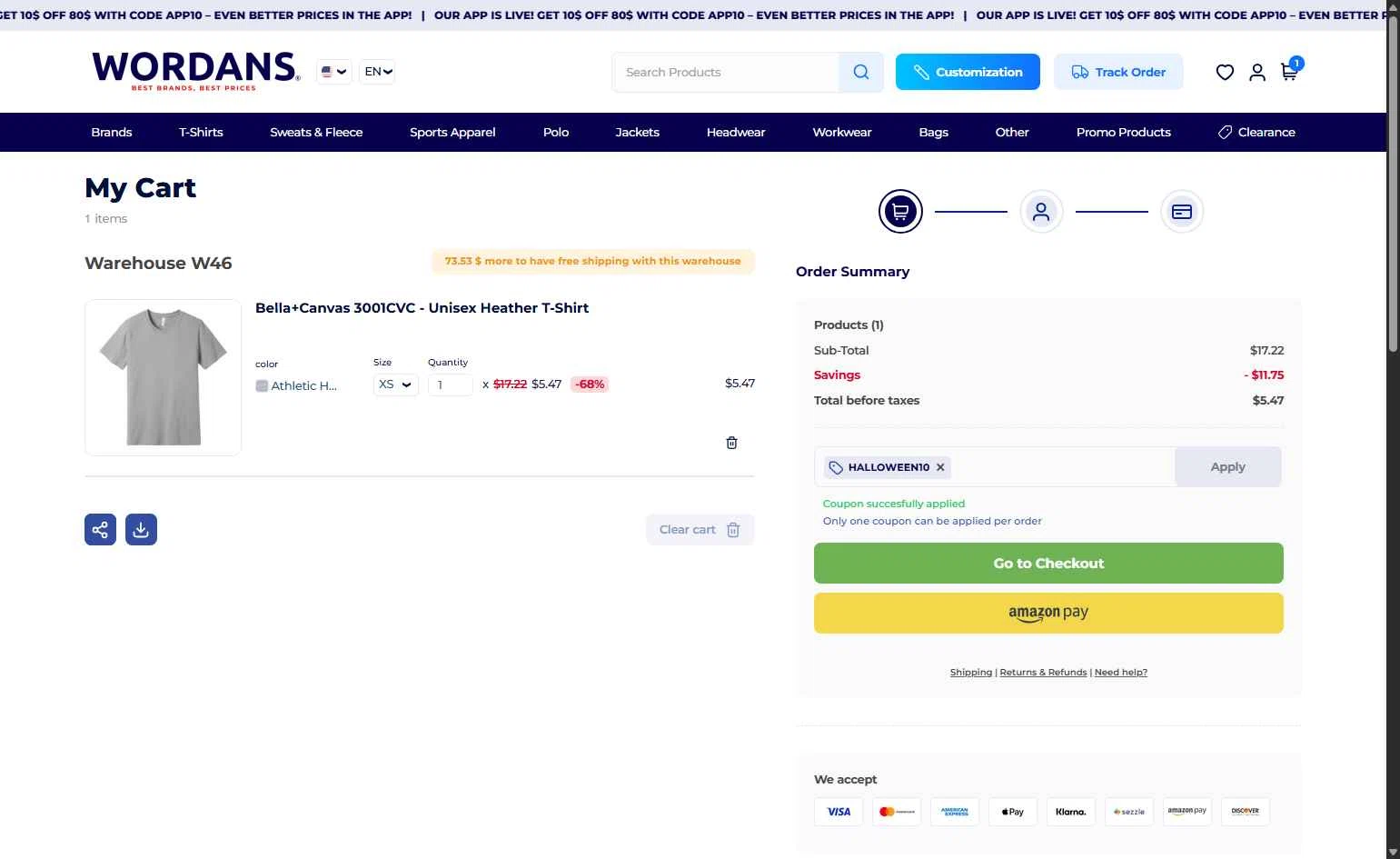Click the Visa payment logo
Screen dimensions: 1400x859
pyautogui.click(x=839, y=812)
